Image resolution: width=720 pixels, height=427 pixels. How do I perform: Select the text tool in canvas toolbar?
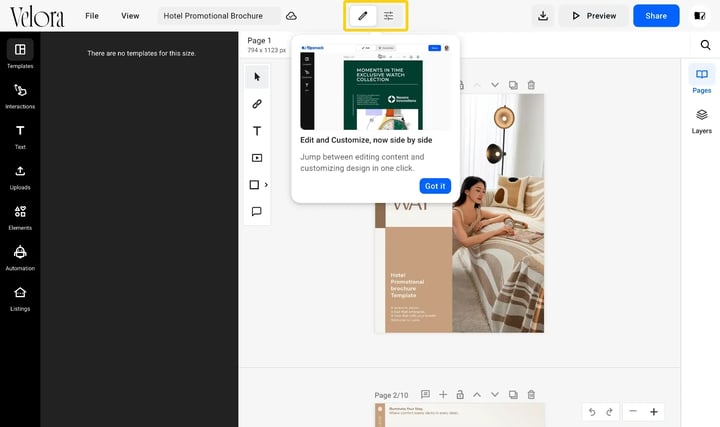[257, 131]
